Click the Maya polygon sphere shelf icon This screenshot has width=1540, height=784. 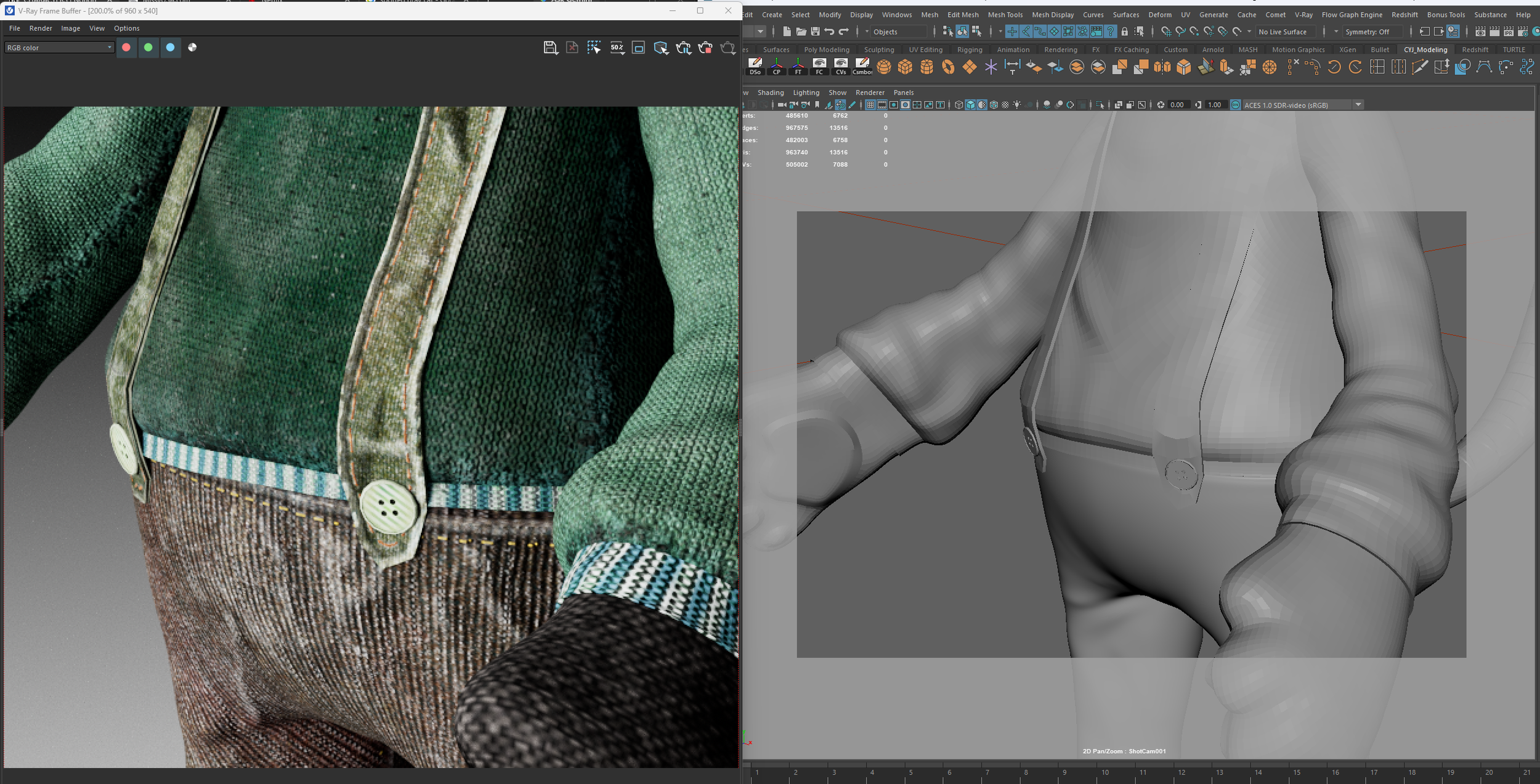tap(884, 67)
